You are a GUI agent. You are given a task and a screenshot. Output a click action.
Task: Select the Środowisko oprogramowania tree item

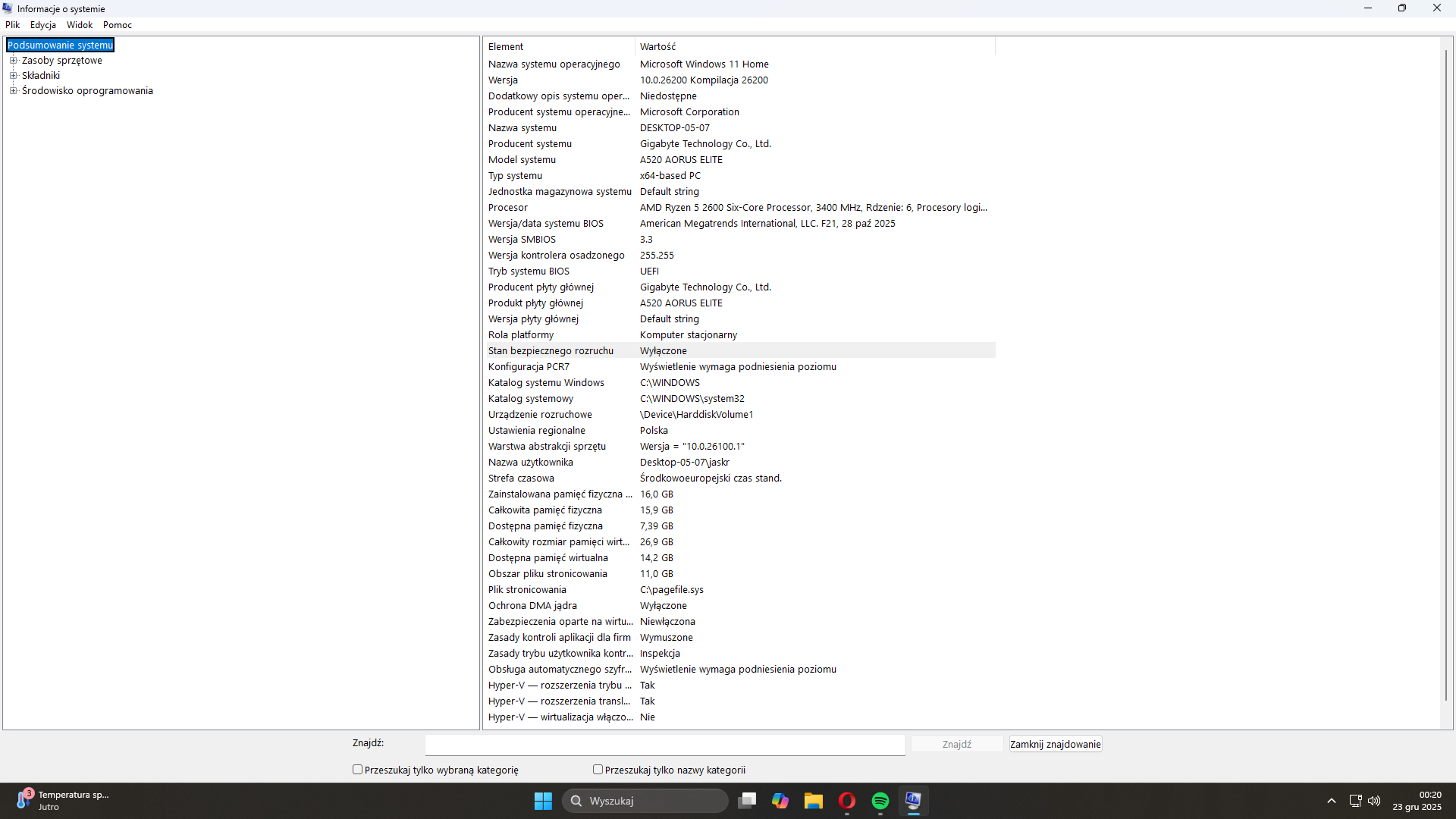click(87, 91)
